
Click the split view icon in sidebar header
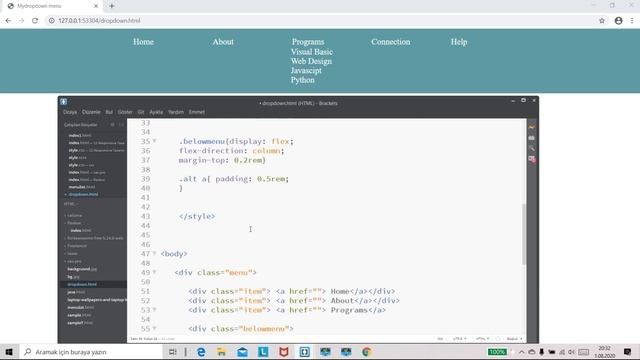[x=121, y=124]
